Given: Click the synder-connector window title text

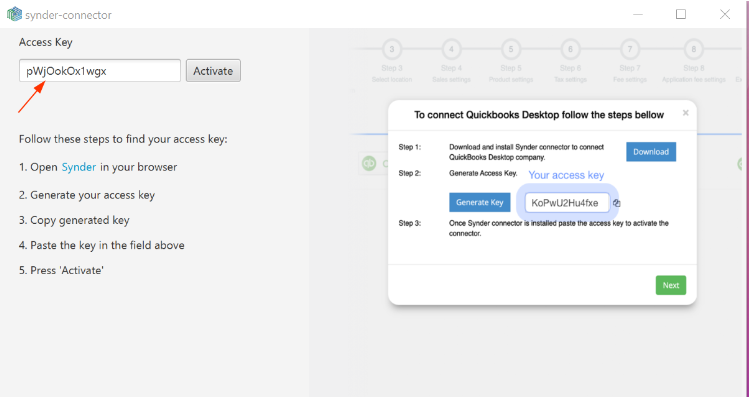Looking at the screenshot, I should [68, 15].
